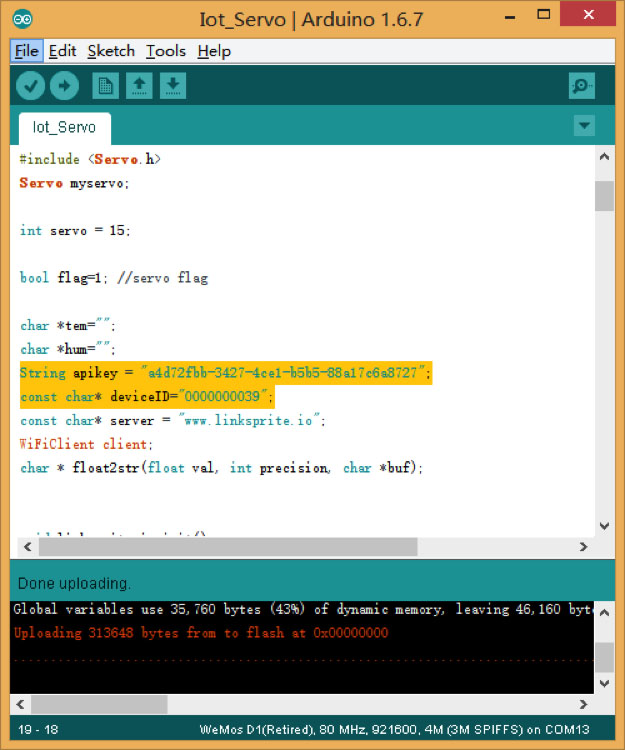Click the 'www.linksprite.io' server line
Image resolution: width=625 pixels, height=750 pixels.
point(173,420)
